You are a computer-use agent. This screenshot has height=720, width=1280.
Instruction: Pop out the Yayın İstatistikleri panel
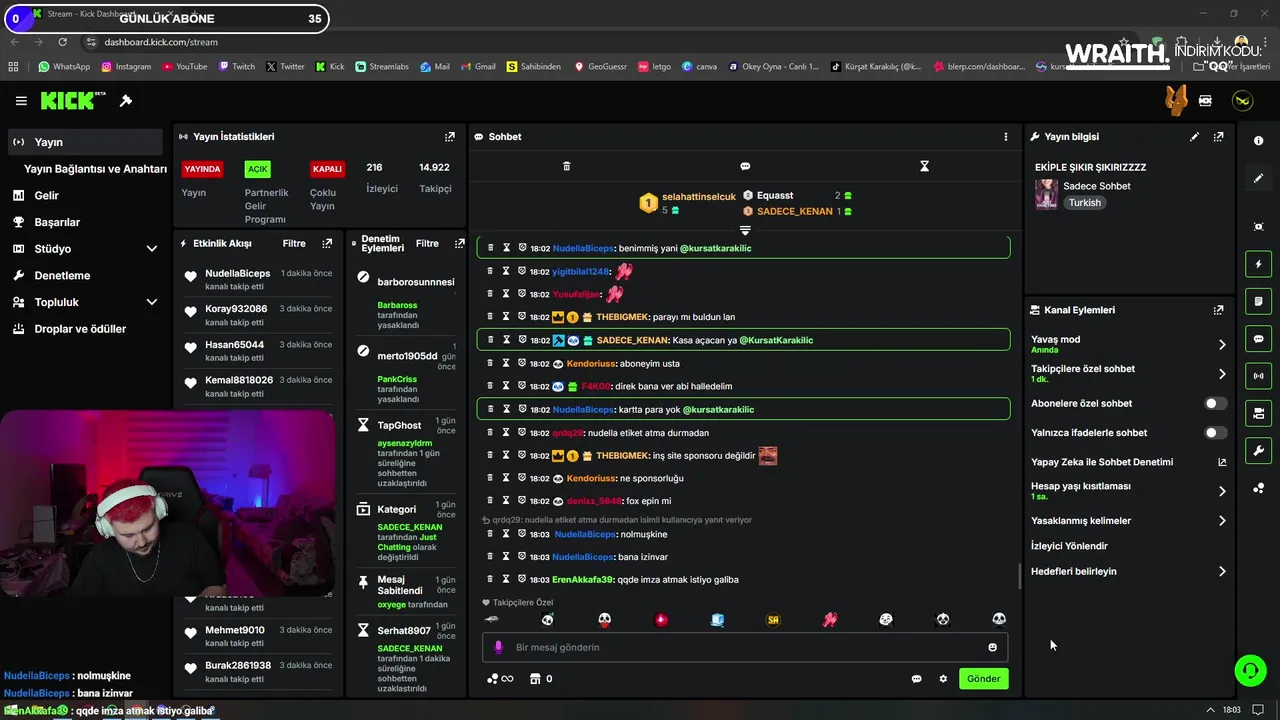tap(450, 137)
